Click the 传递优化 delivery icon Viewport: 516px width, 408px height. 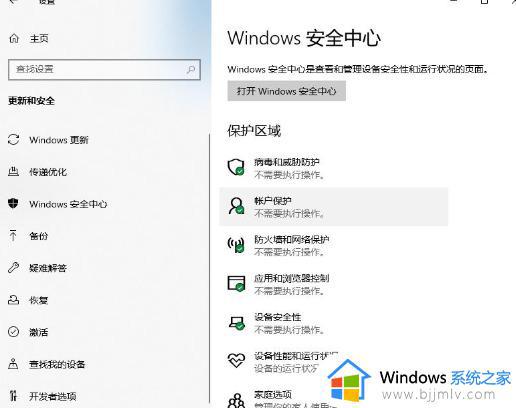(x=13, y=172)
